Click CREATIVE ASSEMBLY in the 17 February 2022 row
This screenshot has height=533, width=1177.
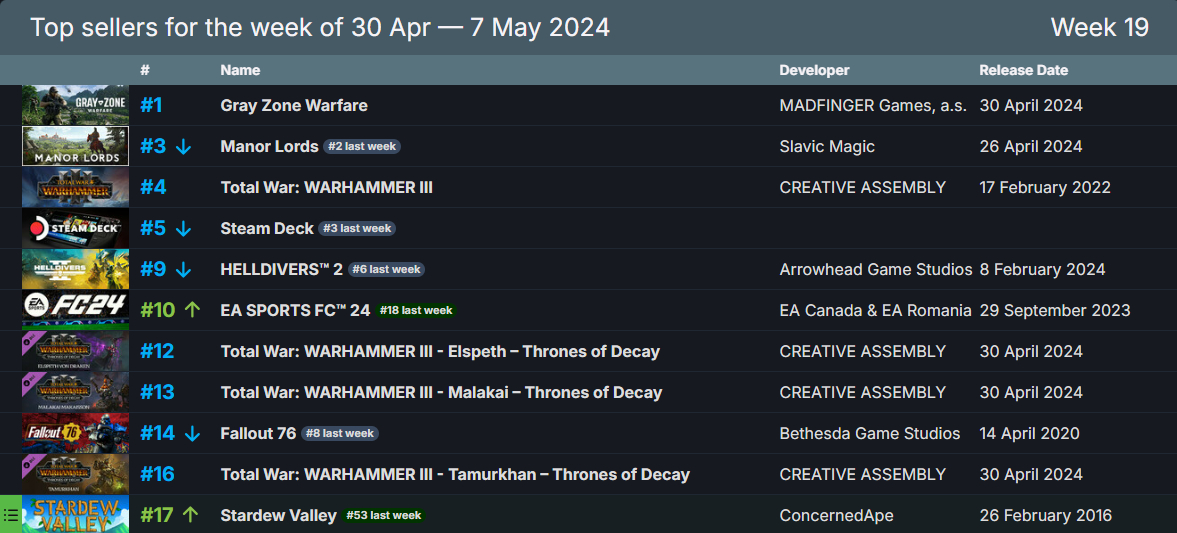862,187
